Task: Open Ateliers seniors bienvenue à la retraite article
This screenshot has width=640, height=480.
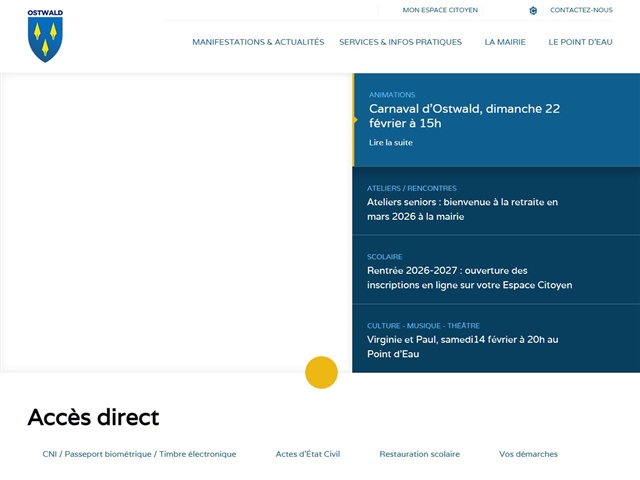Action: [x=462, y=209]
